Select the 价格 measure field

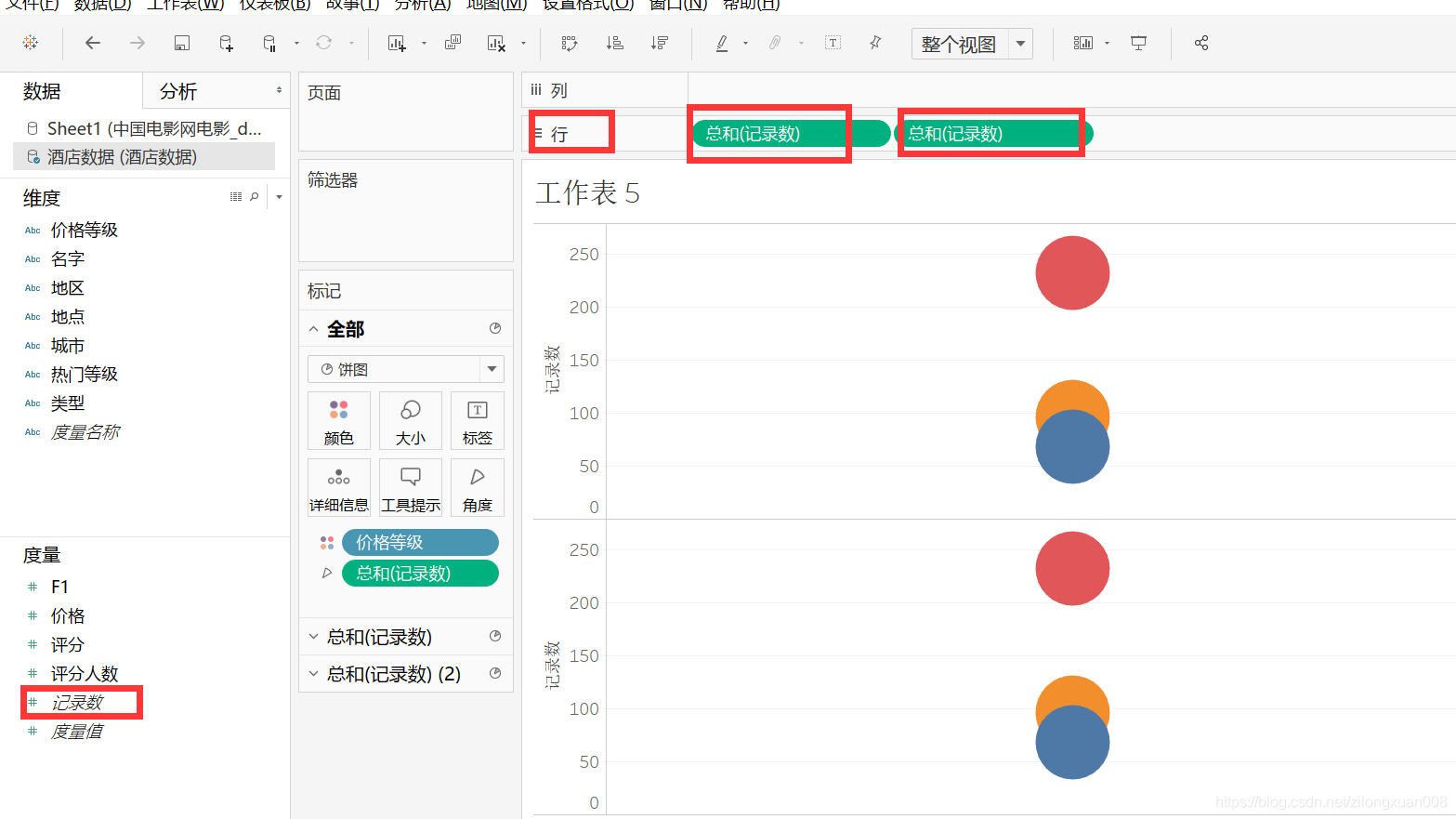point(68,615)
